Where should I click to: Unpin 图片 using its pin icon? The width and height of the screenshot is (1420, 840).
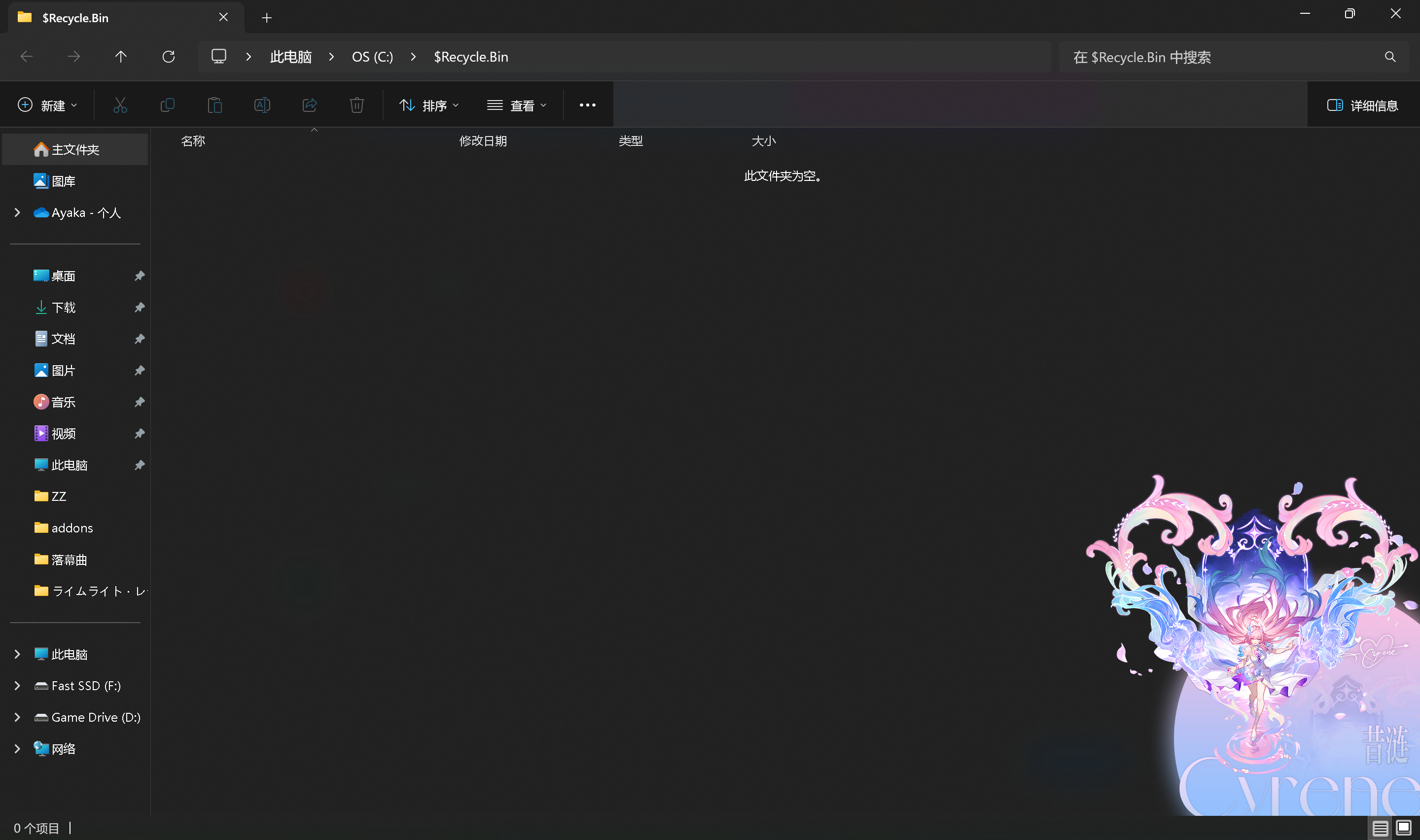click(x=139, y=371)
